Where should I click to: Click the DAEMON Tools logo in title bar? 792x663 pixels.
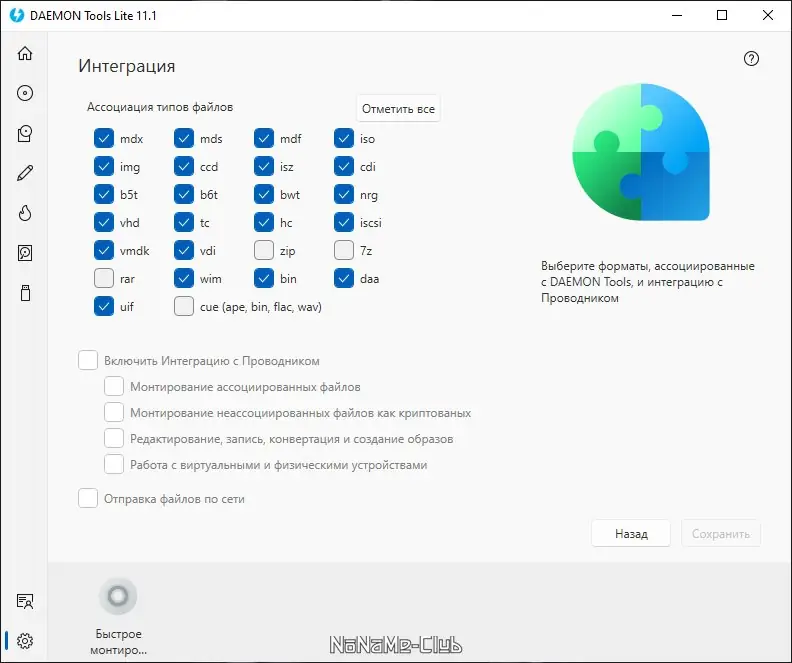pyautogui.click(x=17, y=15)
